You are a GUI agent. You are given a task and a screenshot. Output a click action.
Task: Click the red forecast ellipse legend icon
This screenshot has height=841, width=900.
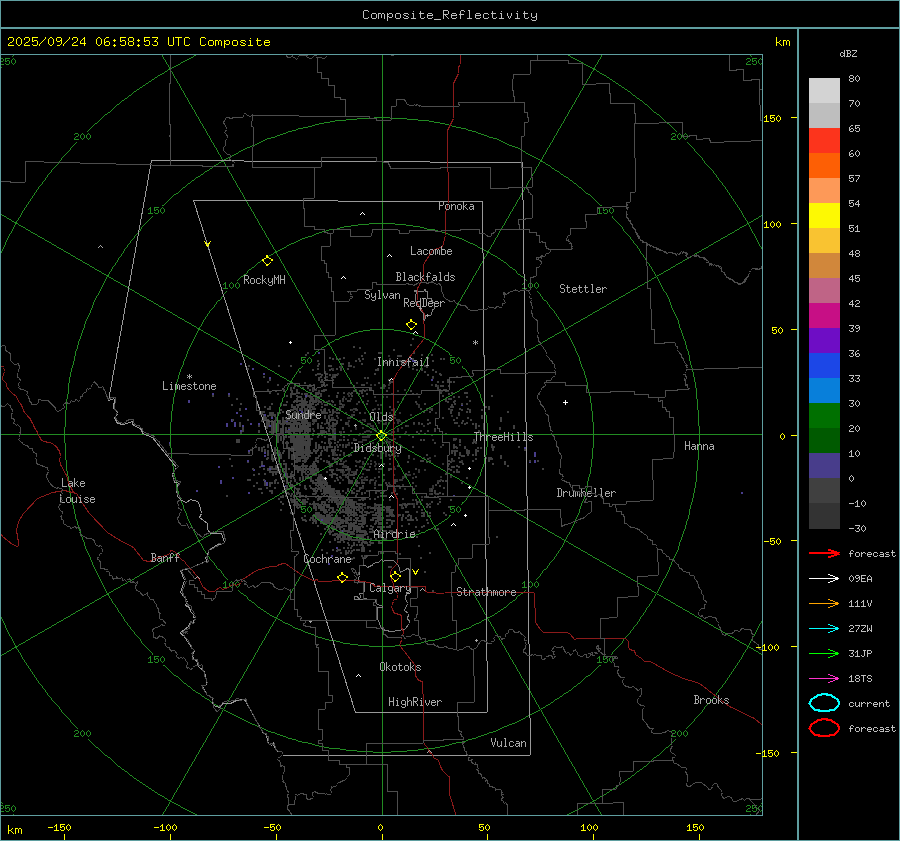(x=824, y=728)
